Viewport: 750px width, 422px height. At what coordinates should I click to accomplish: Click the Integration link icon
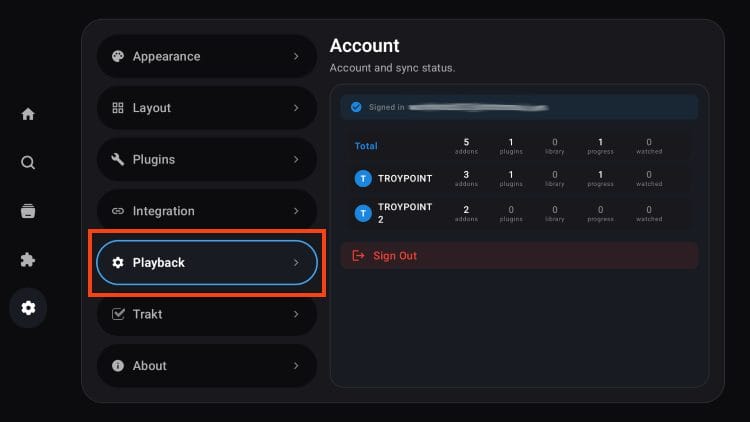[x=118, y=211]
